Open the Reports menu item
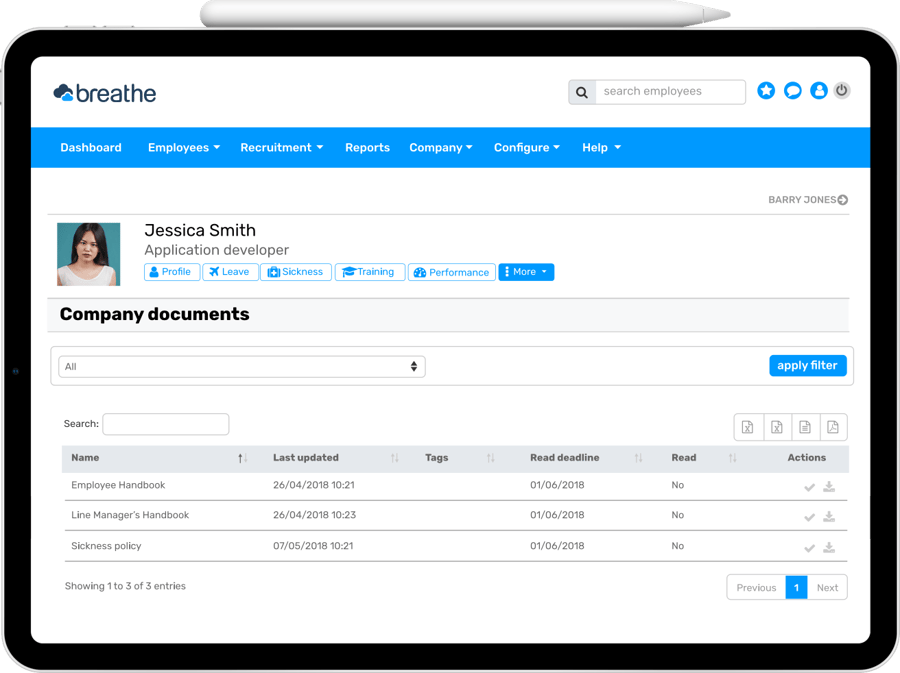The image size is (900, 673). [x=367, y=148]
